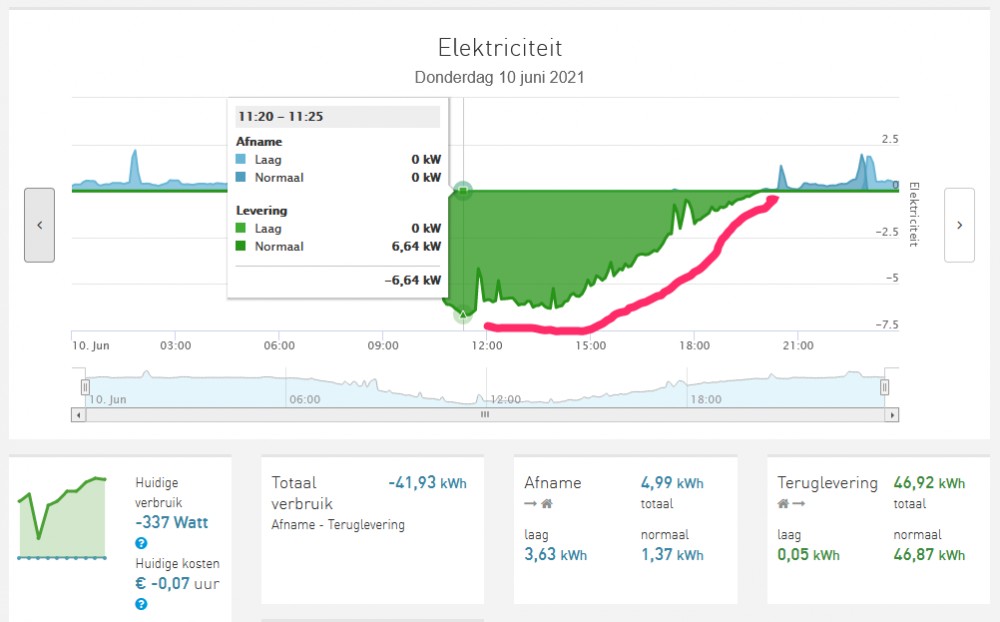The width and height of the screenshot is (1000, 622).
Task: Click the left navigator range handle
Action: 85,387
